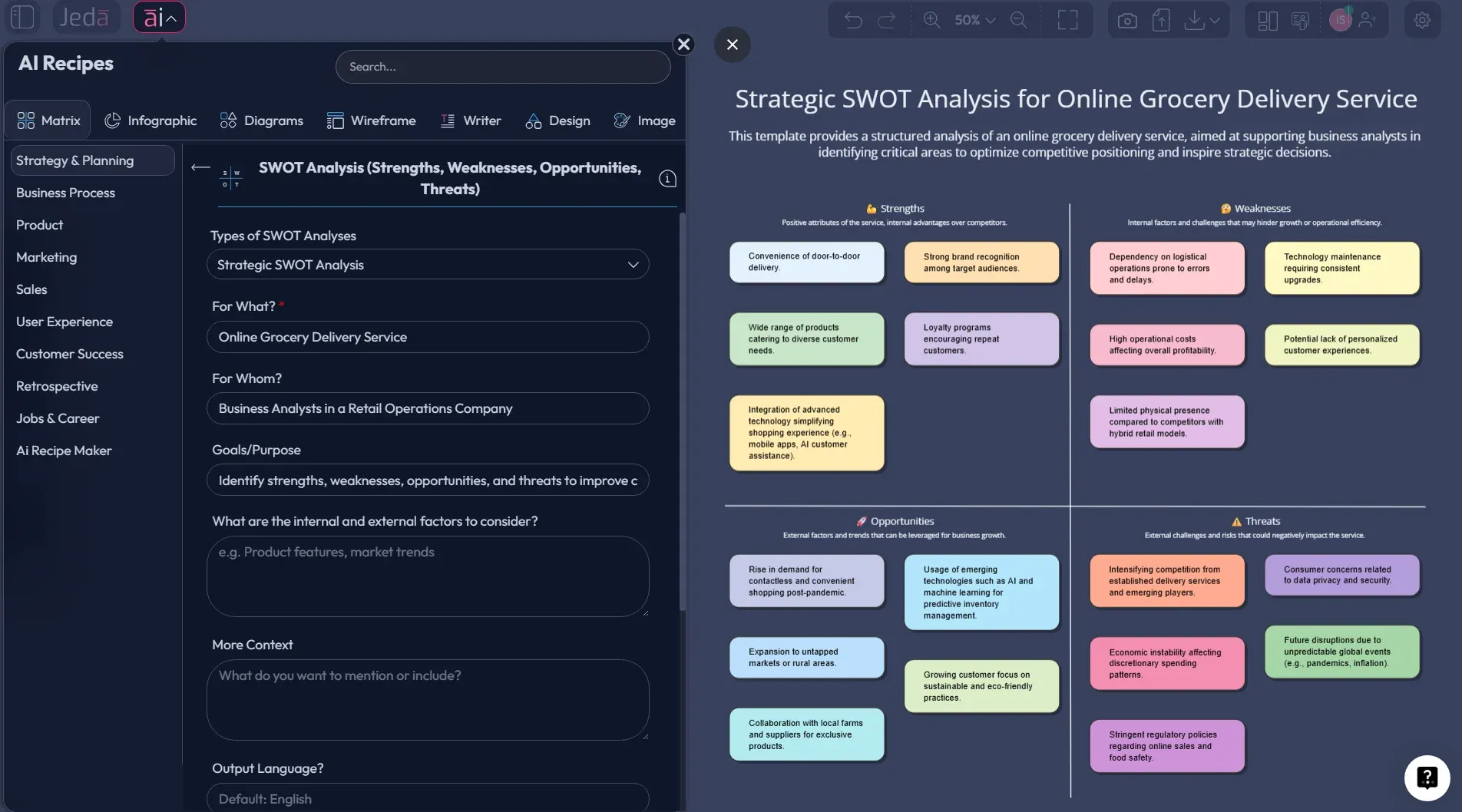Select the Customer Success category
Viewport: 1462px width, 812px height.
[x=69, y=354]
